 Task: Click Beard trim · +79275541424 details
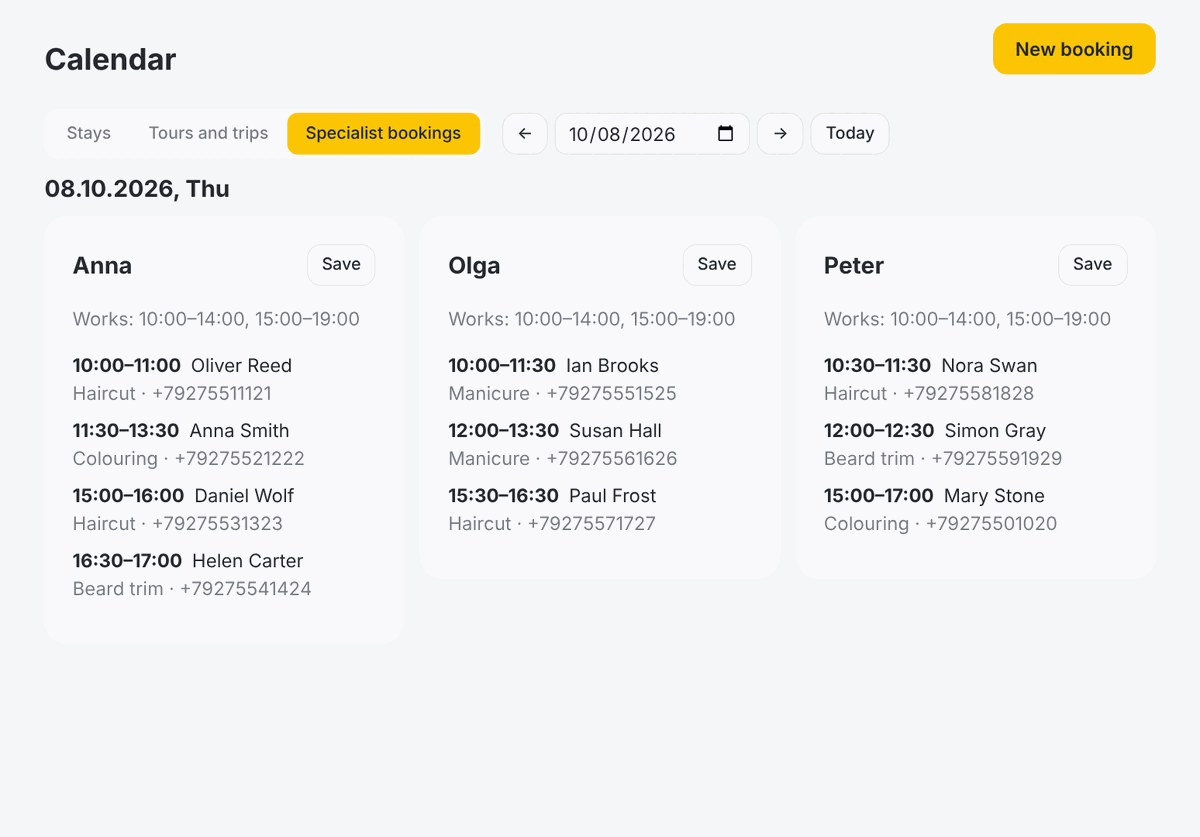192,589
